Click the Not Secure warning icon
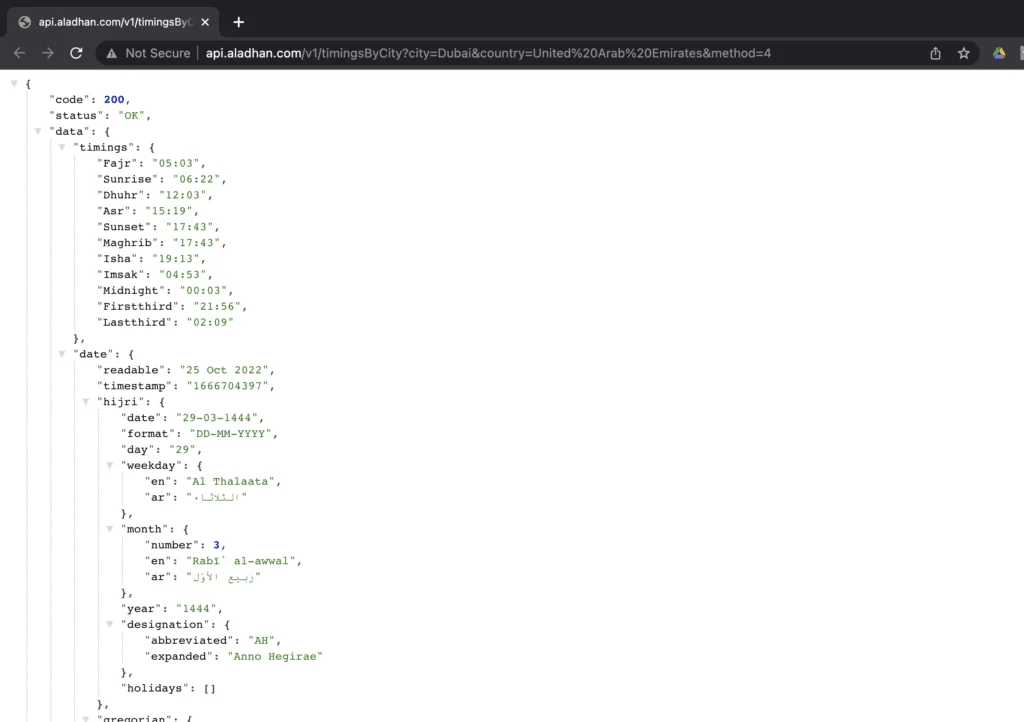Viewport: 1024px width, 722px height. click(112, 54)
